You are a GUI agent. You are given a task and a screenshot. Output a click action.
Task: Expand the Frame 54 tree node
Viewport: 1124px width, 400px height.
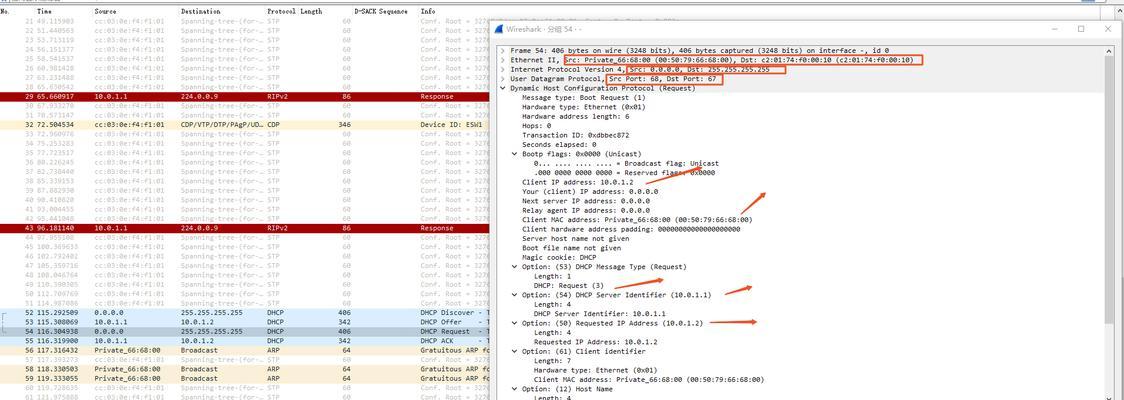[503, 51]
